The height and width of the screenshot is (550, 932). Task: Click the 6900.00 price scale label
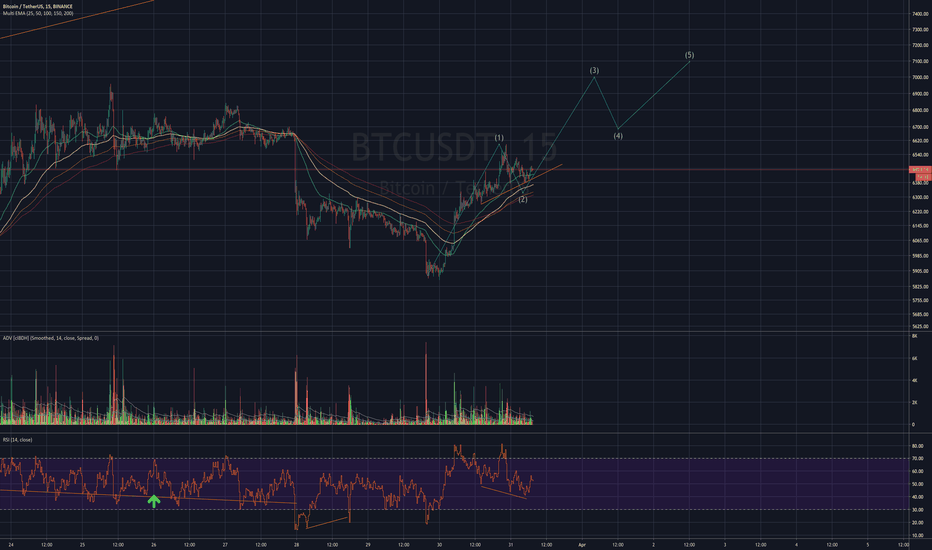921,94
